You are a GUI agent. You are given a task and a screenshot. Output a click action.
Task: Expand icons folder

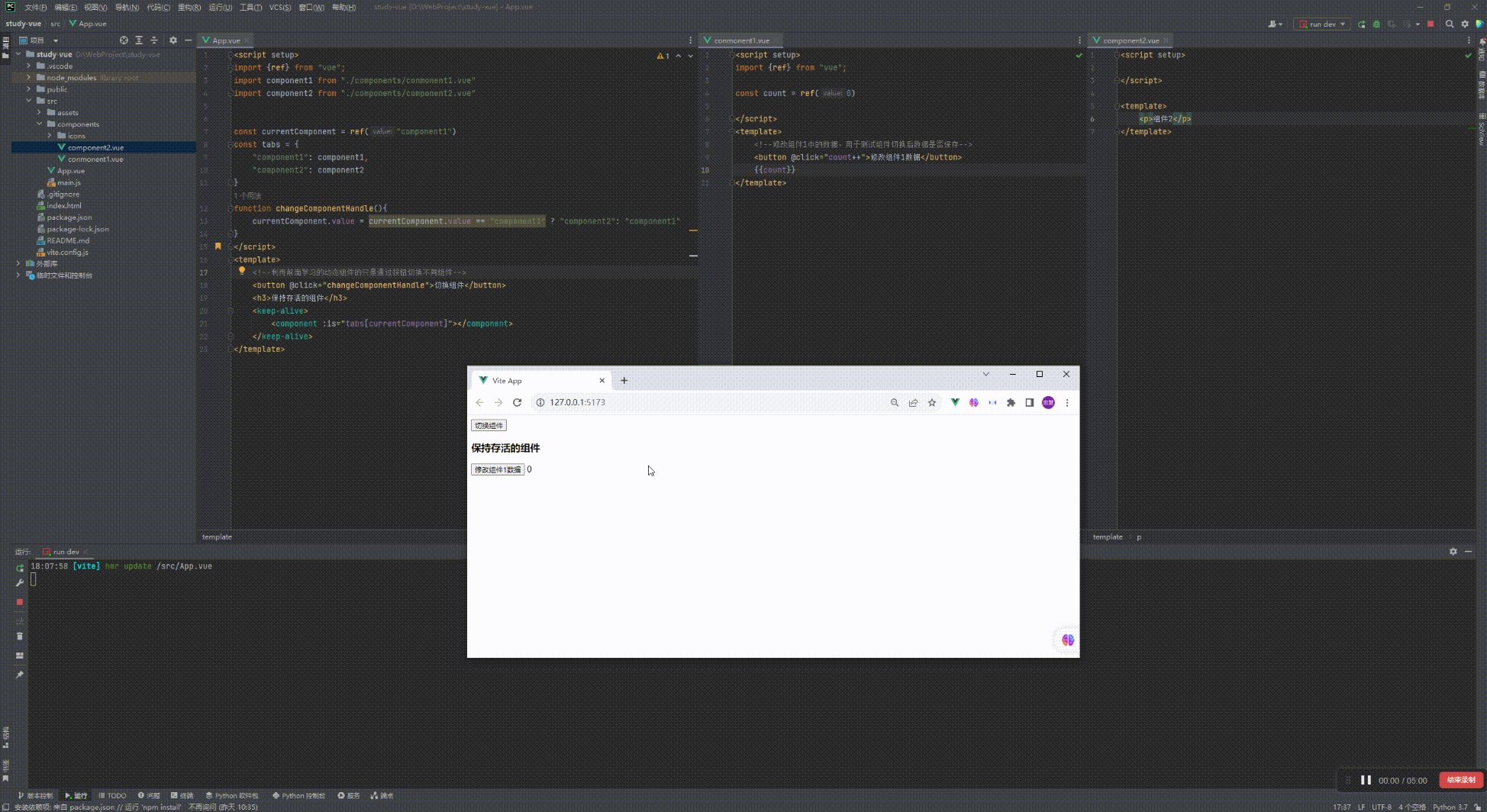click(50, 136)
